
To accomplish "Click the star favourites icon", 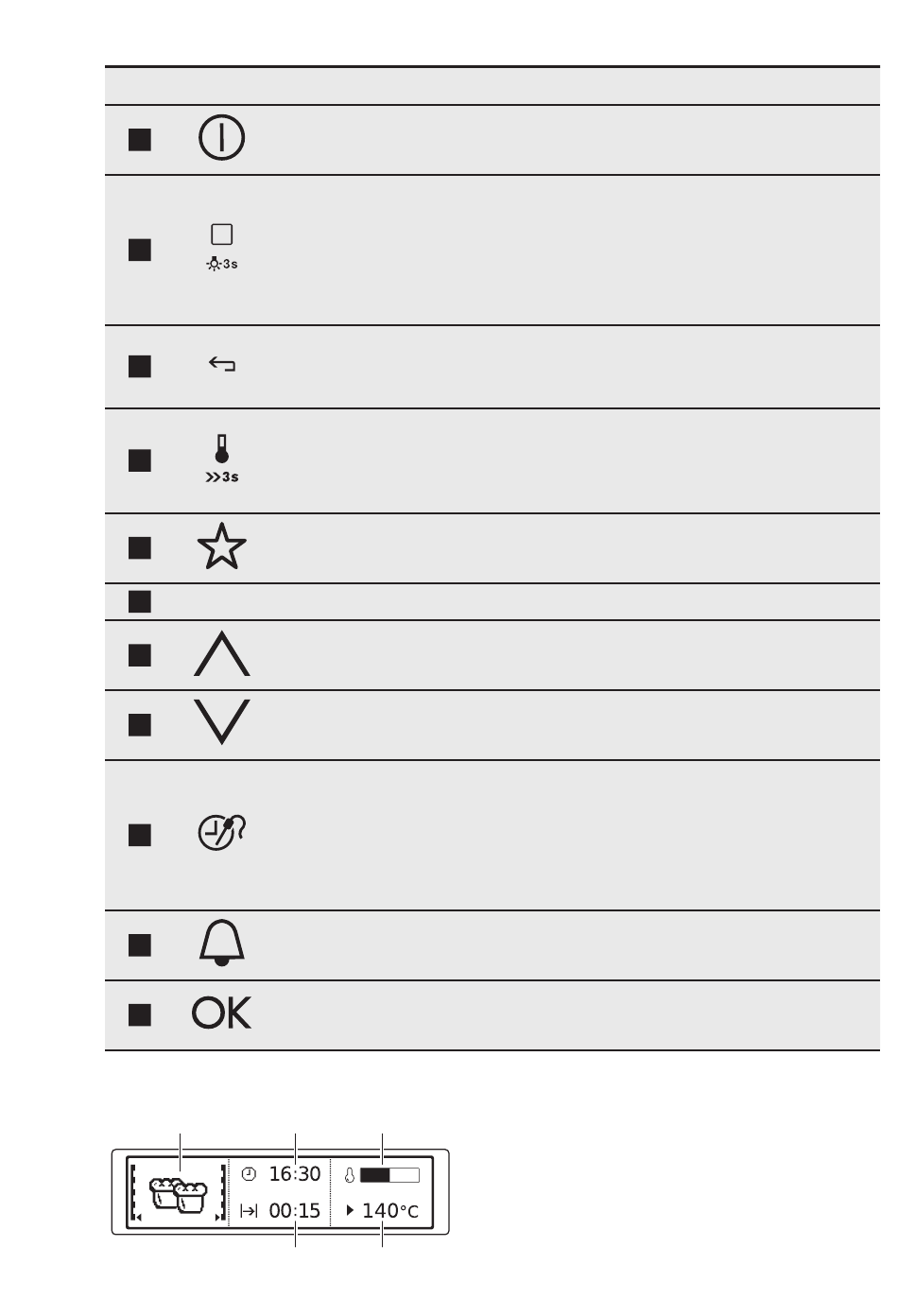I will click(x=222, y=547).
